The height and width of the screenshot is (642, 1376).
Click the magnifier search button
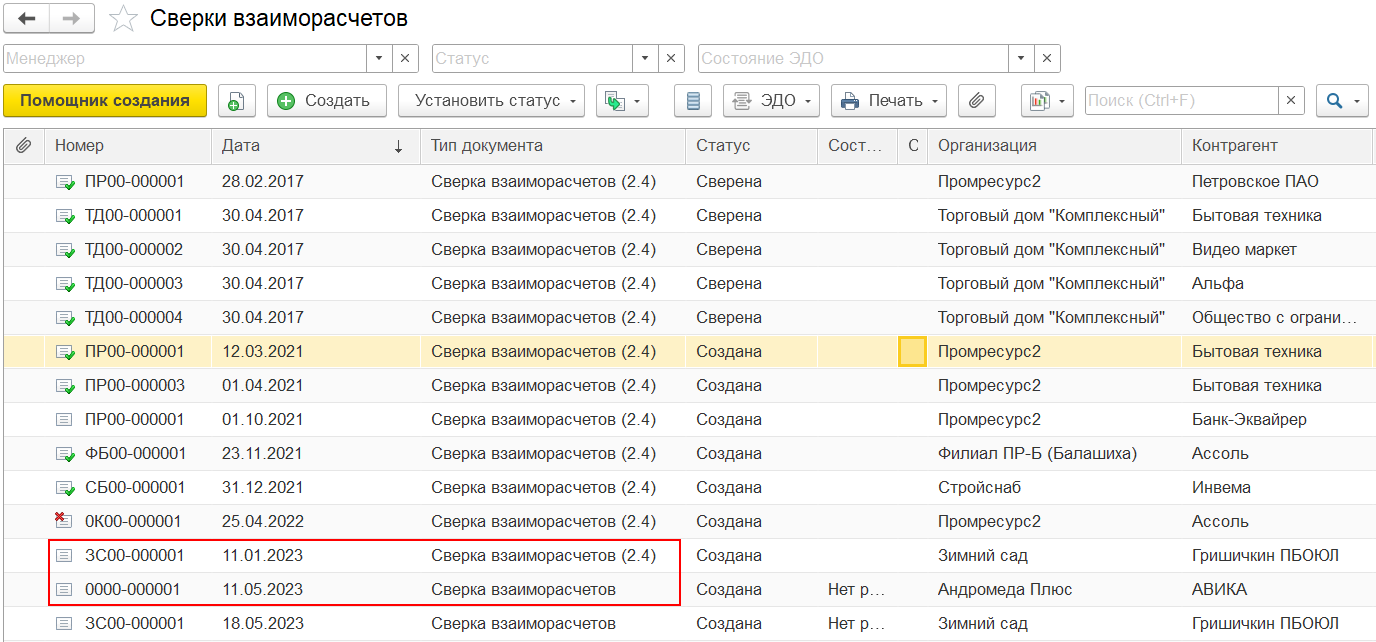coord(1342,100)
